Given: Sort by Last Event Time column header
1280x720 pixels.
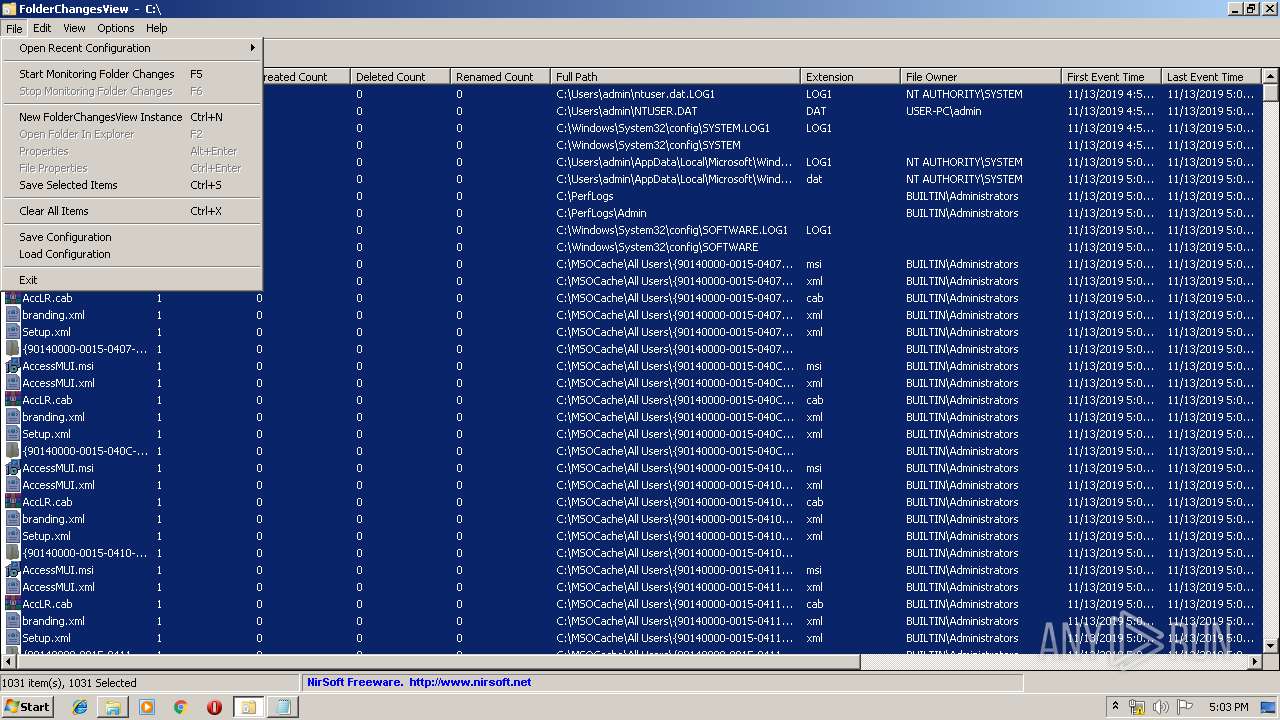Looking at the screenshot, I should (1211, 77).
